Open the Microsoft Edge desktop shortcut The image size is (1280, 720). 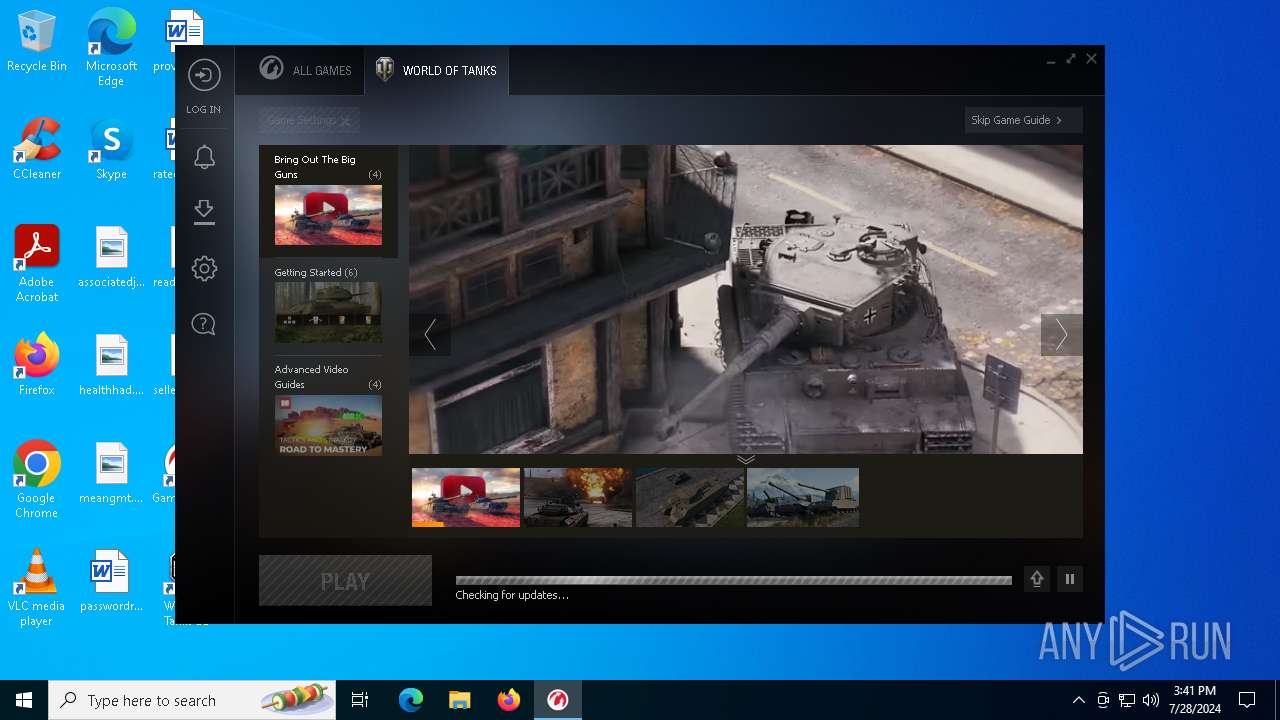click(x=111, y=48)
